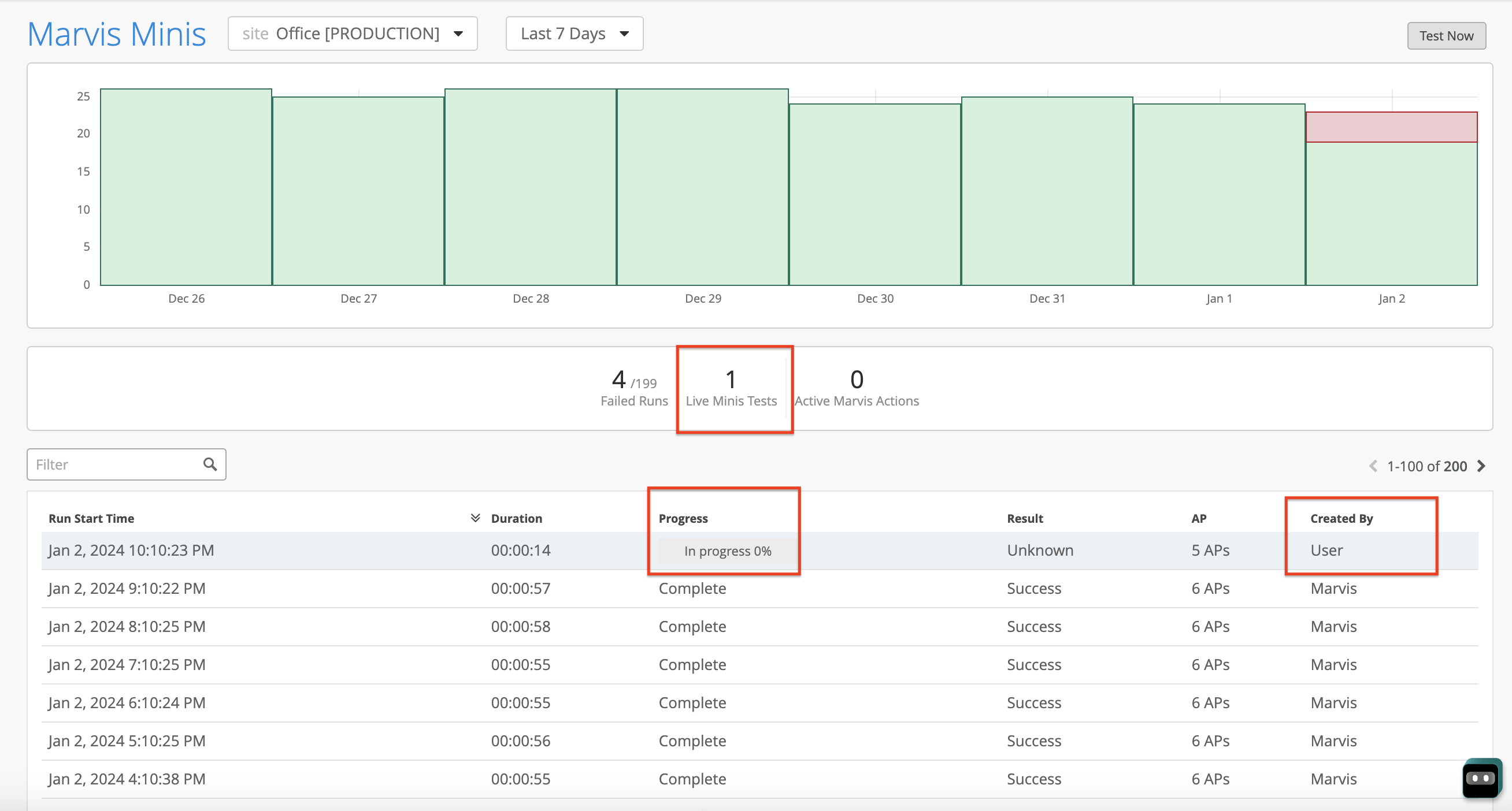Click the Active Marvis Actions counter
This screenshot has height=811, width=1512.
[857, 388]
